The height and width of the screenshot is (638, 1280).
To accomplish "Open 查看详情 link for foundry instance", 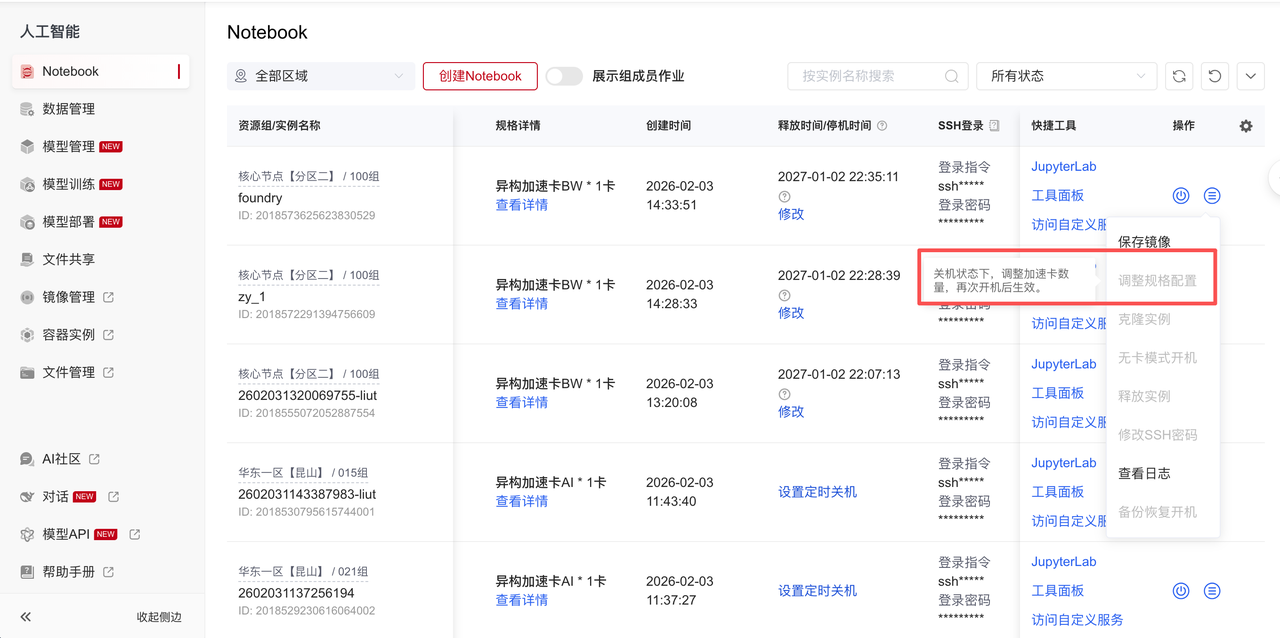I will point(522,205).
